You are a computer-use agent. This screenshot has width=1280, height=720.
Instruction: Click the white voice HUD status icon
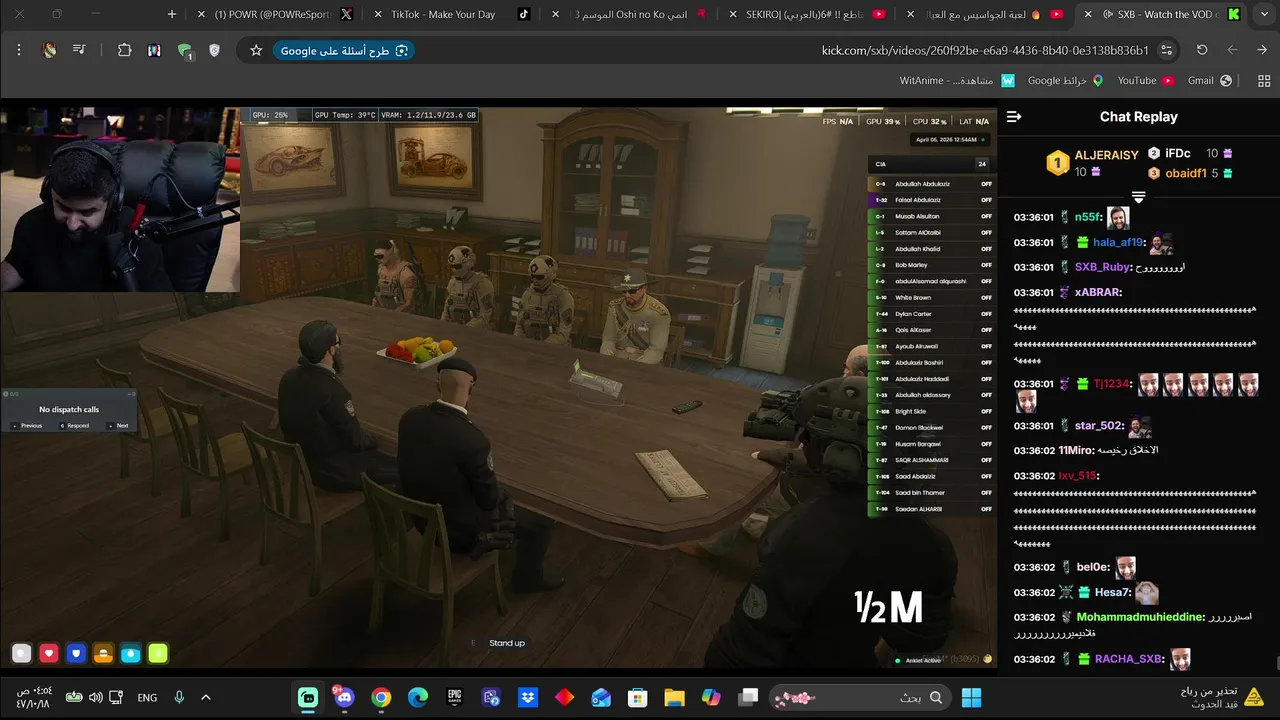click(22, 654)
